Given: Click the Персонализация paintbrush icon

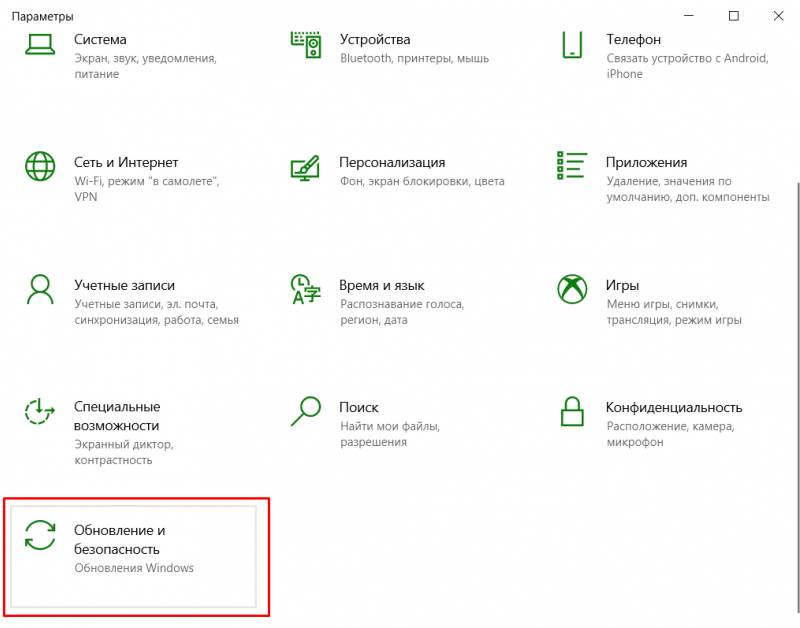Looking at the screenshot, I should (305, 168).
